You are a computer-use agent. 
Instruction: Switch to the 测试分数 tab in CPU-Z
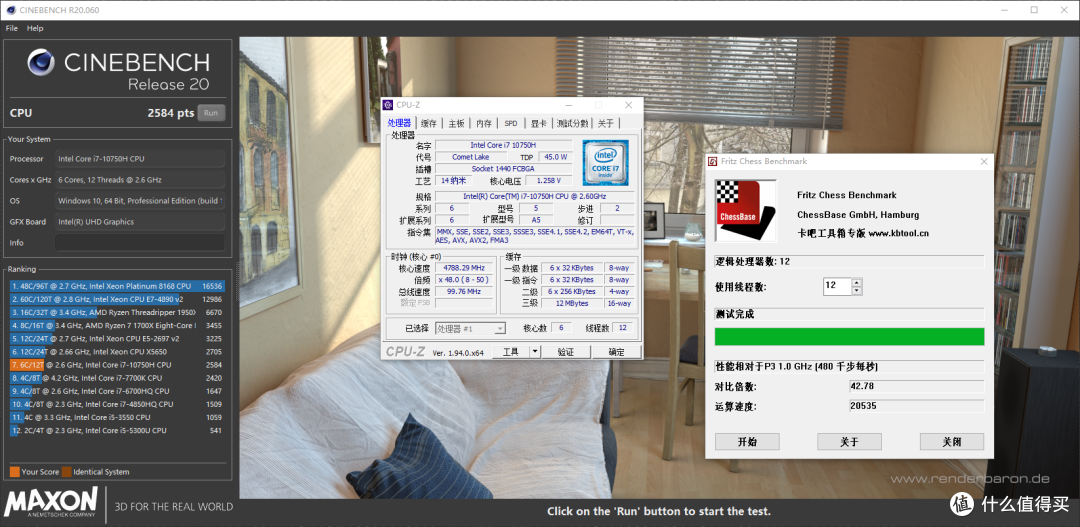(x=572, y=123)
